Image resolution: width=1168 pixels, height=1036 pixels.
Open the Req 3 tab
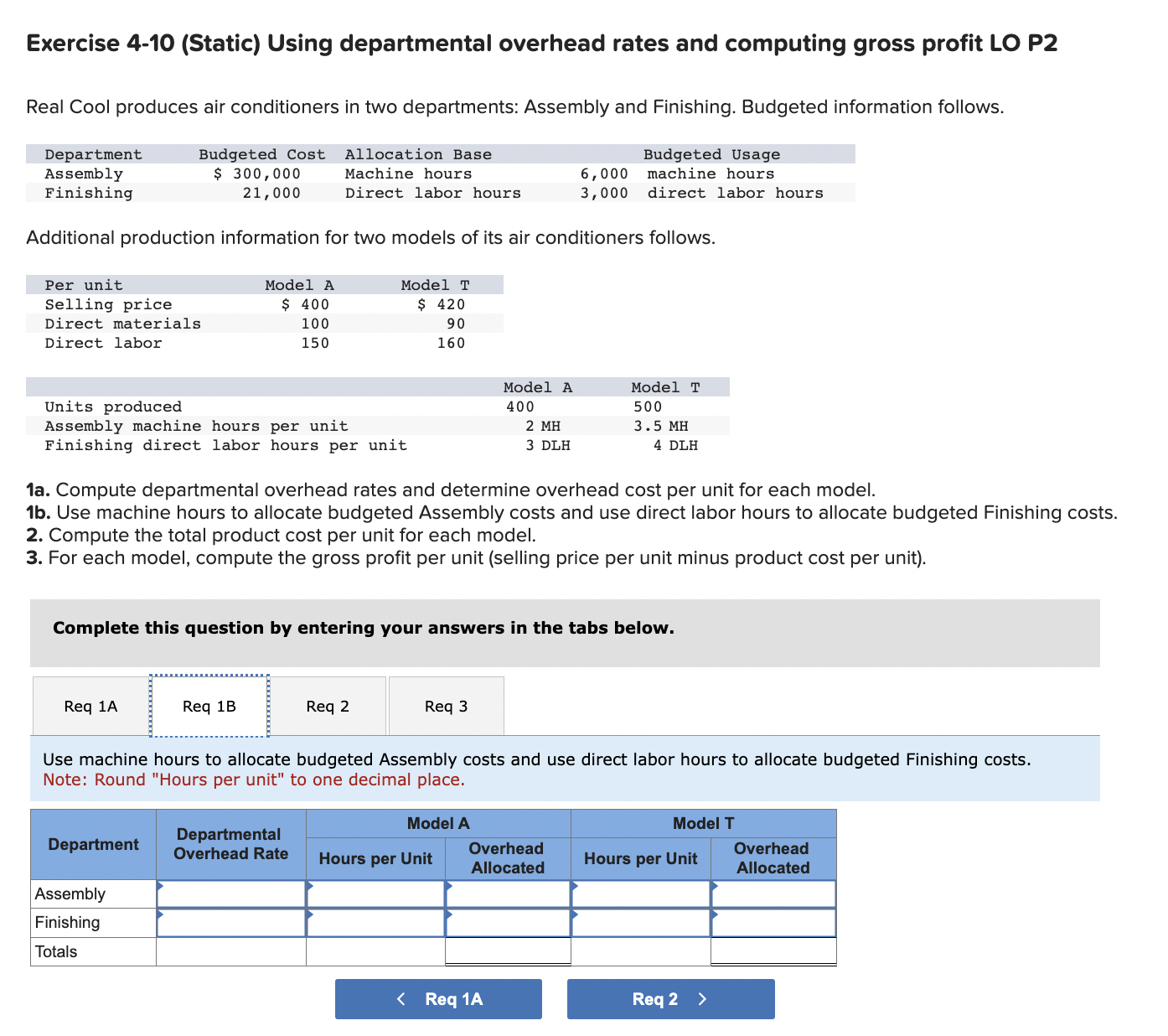point(446,705)
